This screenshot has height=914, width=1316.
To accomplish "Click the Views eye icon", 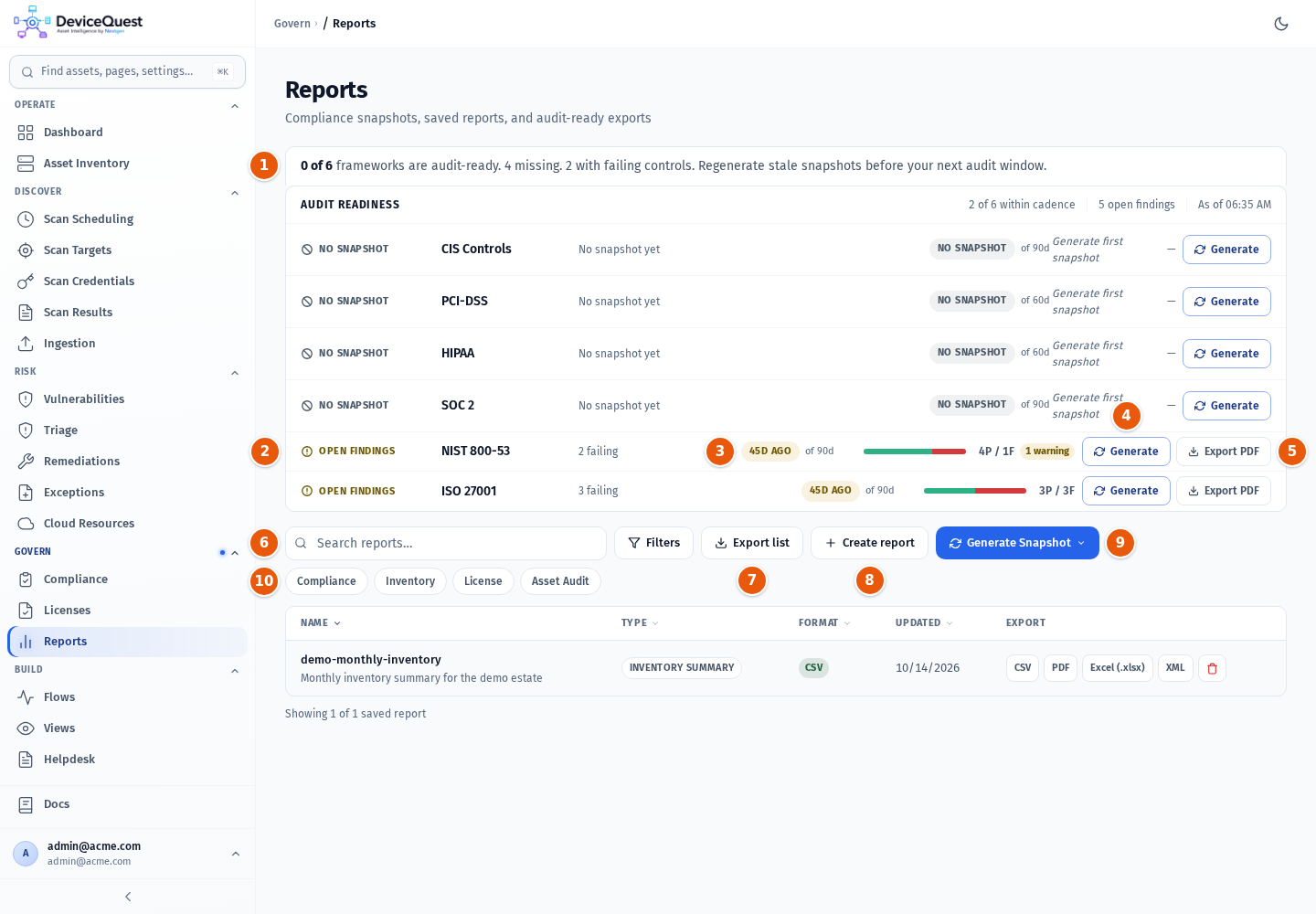I will point(26,728).
